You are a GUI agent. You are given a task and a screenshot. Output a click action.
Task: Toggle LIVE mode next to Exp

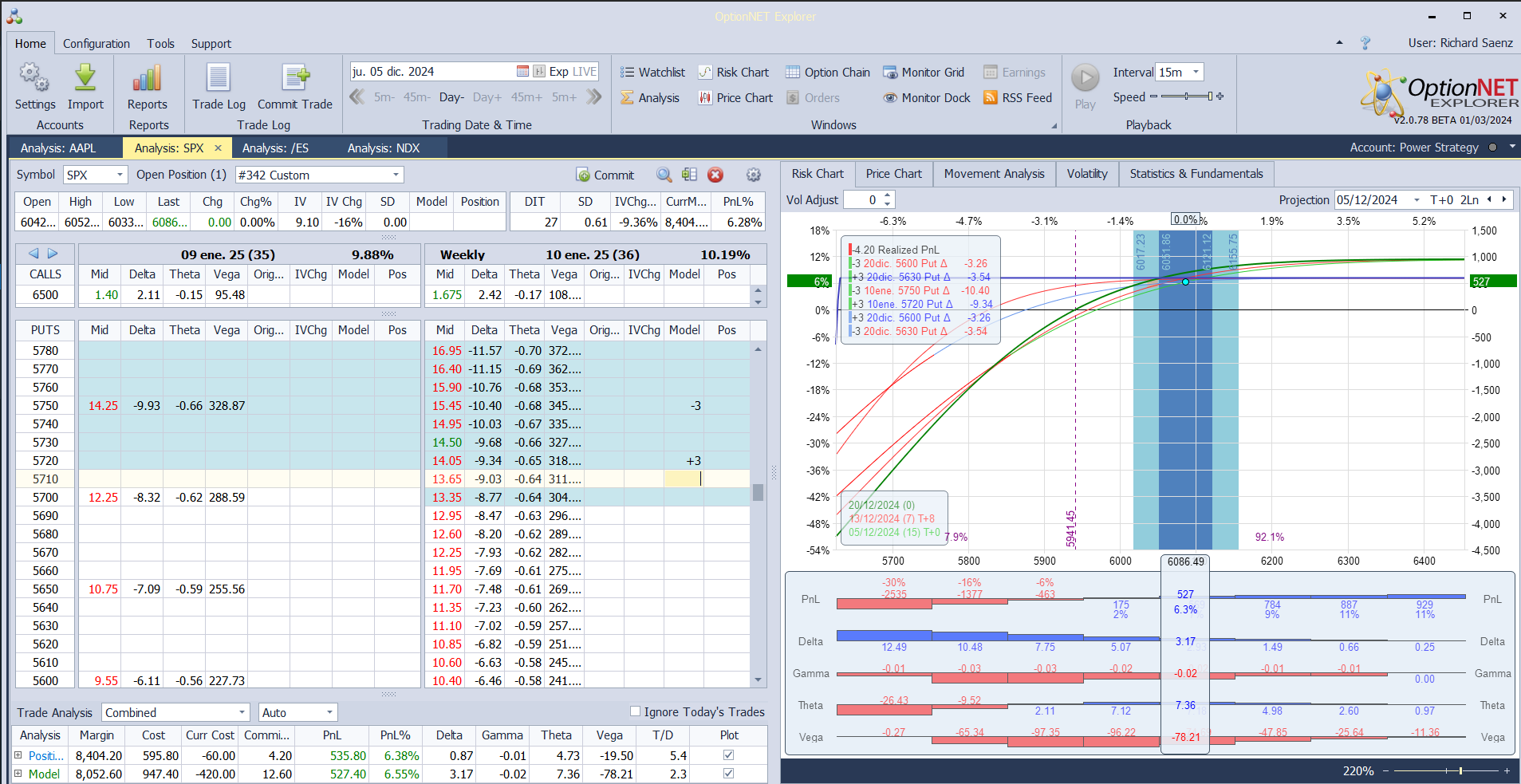click(585, 72)
